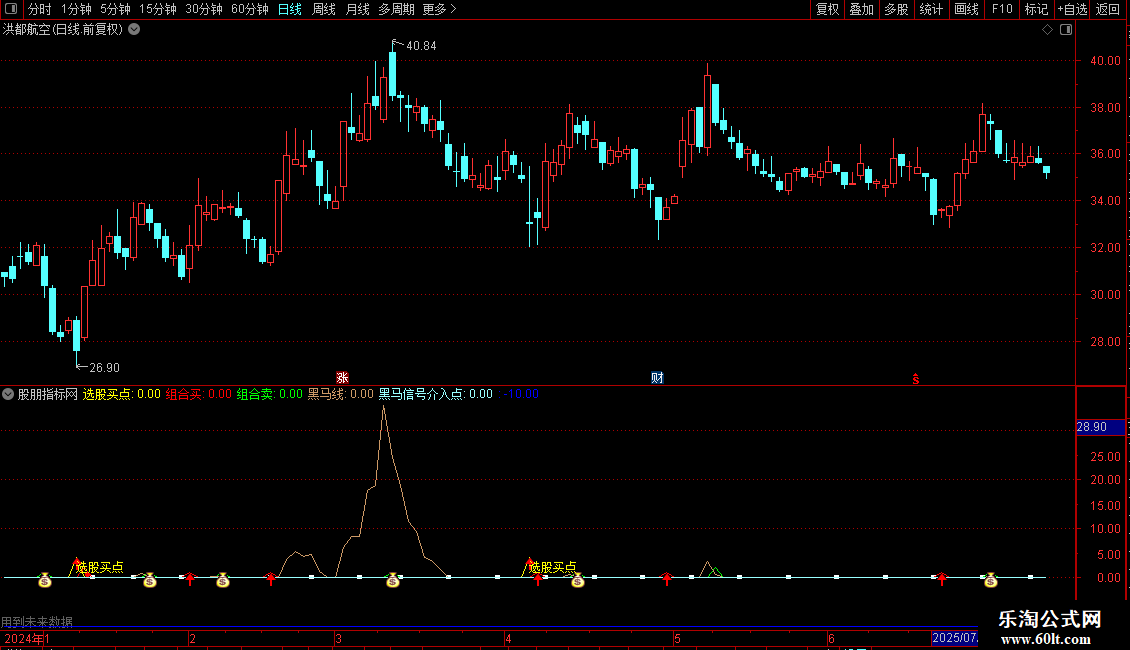
Task: Click the 统计 statistics button
Action: 931,9
